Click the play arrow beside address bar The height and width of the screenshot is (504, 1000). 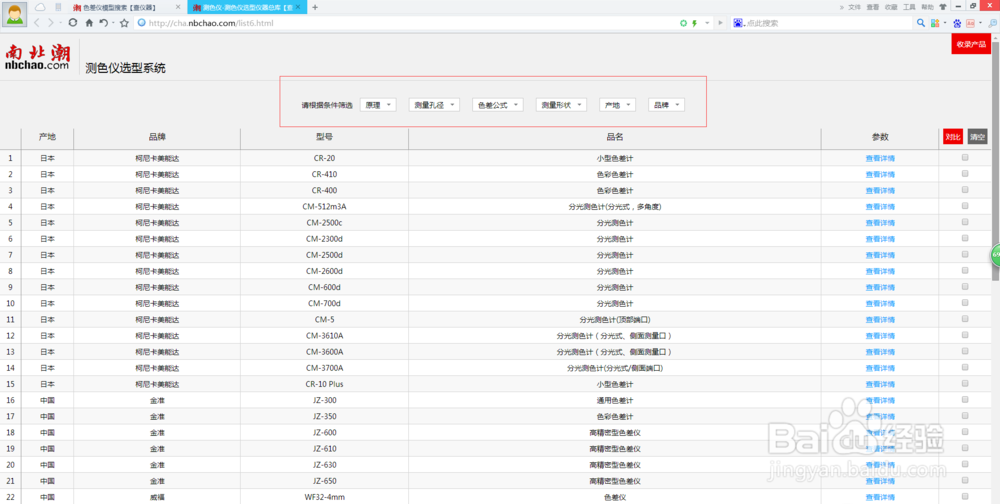pyautogui.click(x=720, y=23)
